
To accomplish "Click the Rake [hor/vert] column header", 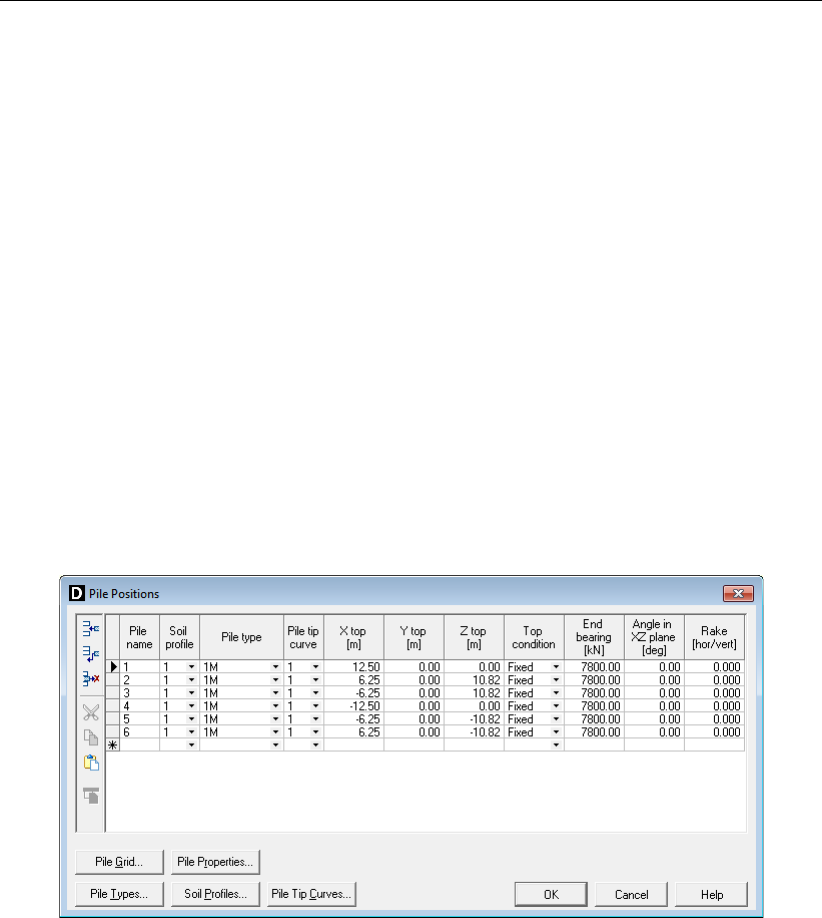I will pyautogui.click(x=714, y=637).
